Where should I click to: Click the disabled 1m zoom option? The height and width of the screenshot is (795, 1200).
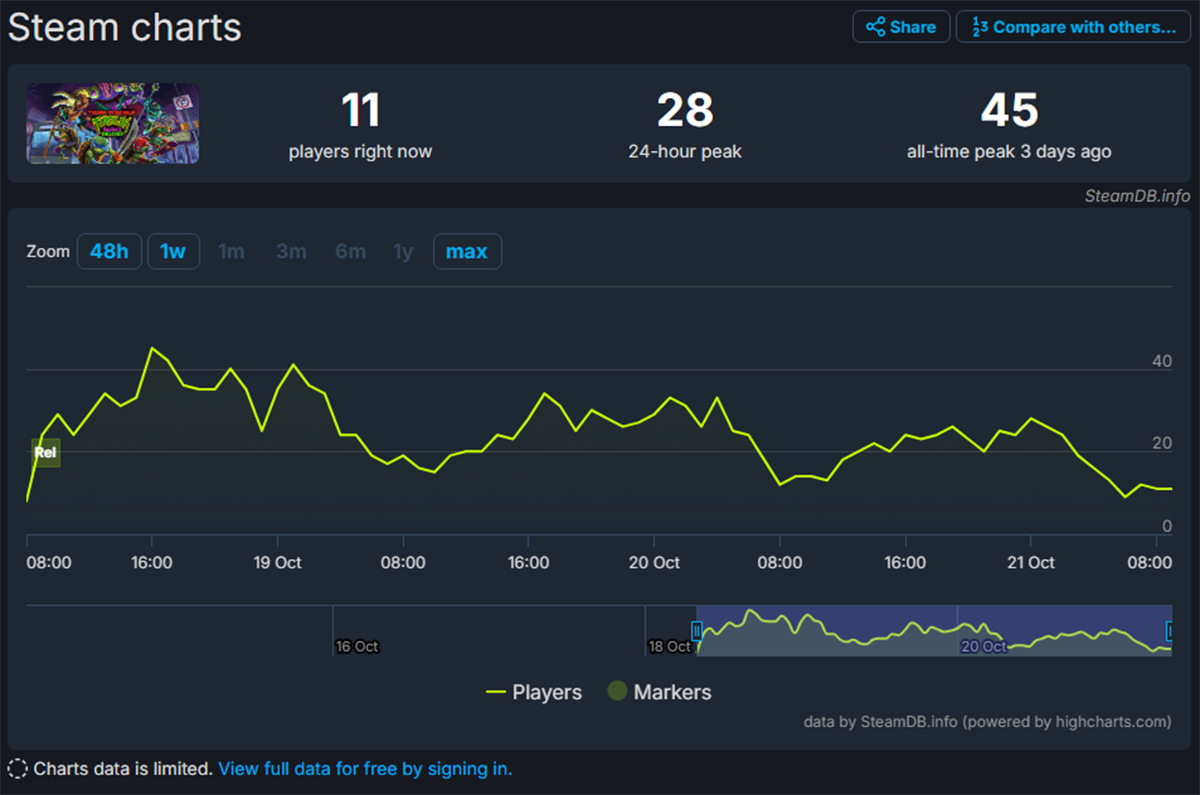(231, 251)
